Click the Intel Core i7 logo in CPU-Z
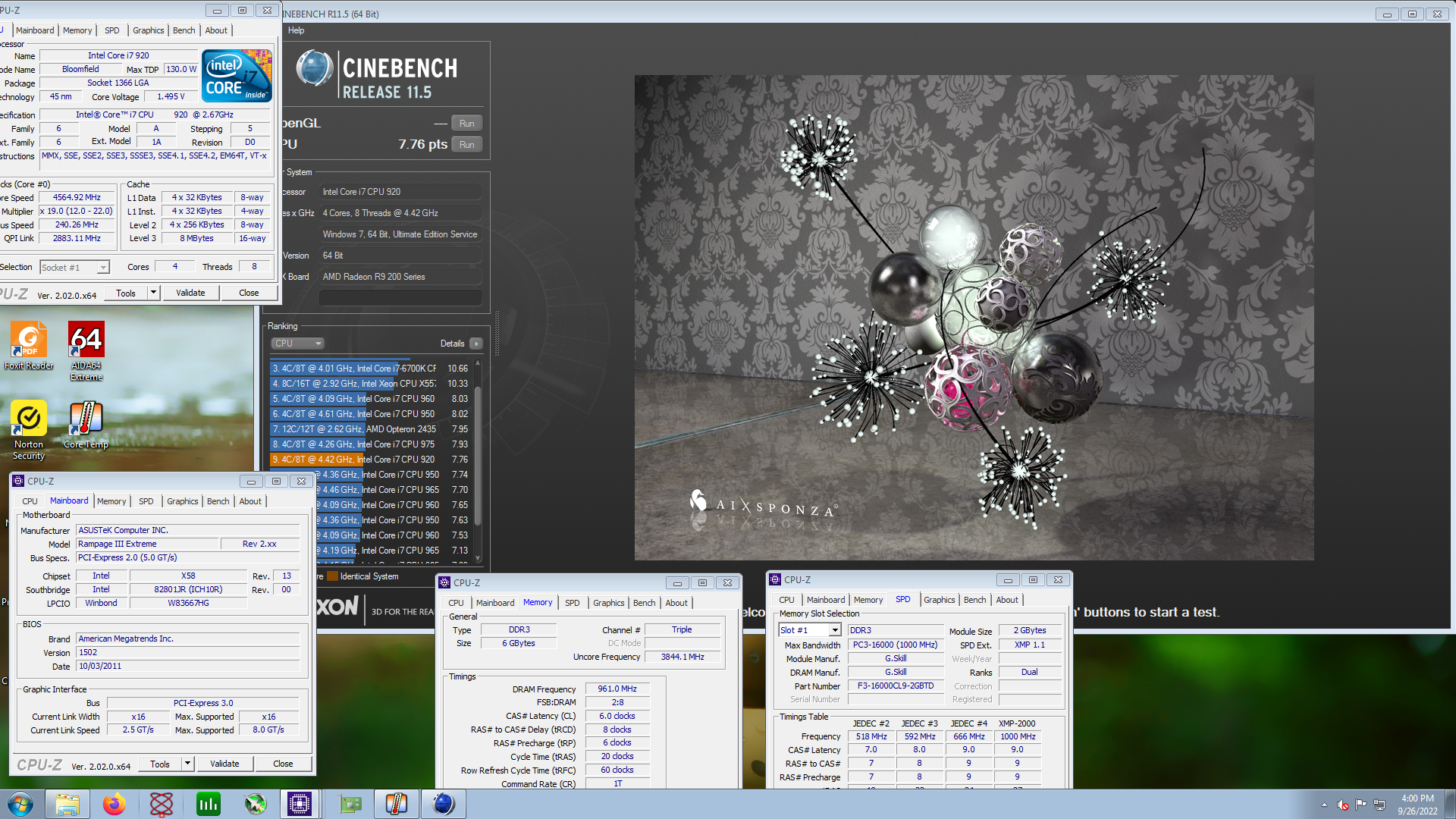This screenshot has height=819, width=1456. pos(237,76)
